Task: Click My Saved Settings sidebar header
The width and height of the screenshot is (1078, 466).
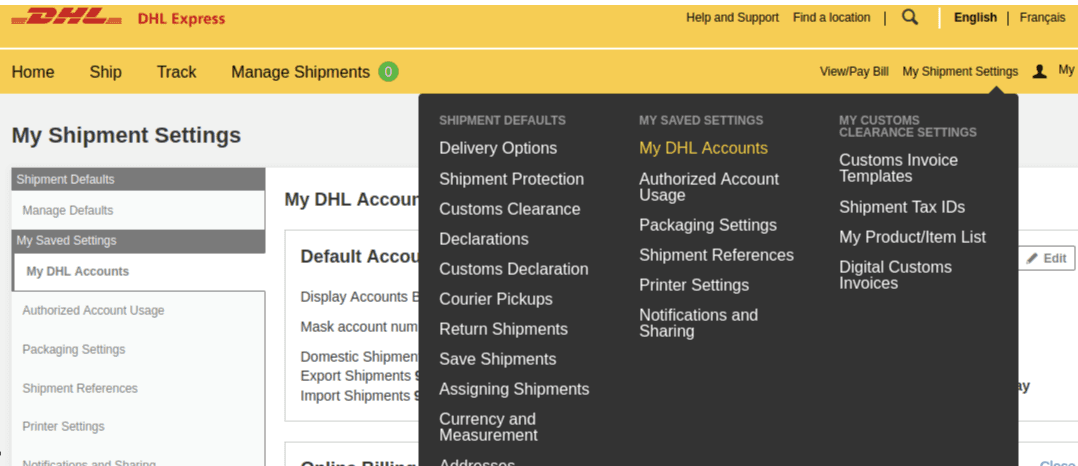Action: click(138, 241)
